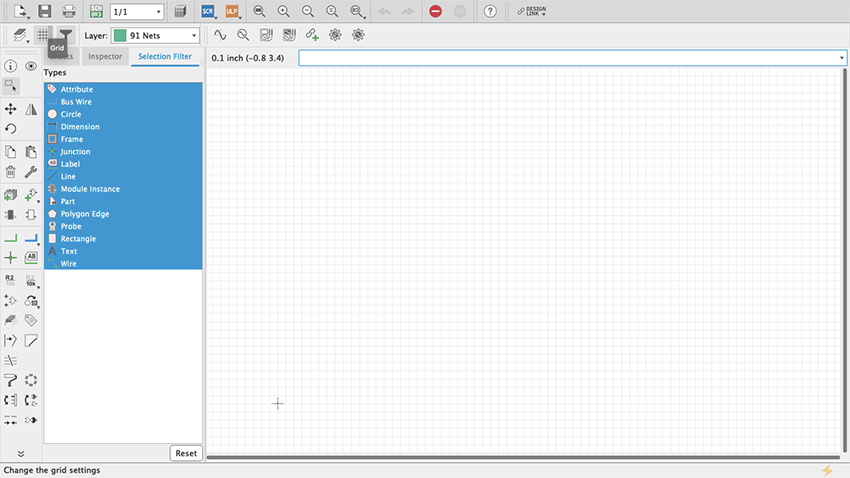Run a ULP with ULP icon
850x478 pixels.
pos(231,11)
